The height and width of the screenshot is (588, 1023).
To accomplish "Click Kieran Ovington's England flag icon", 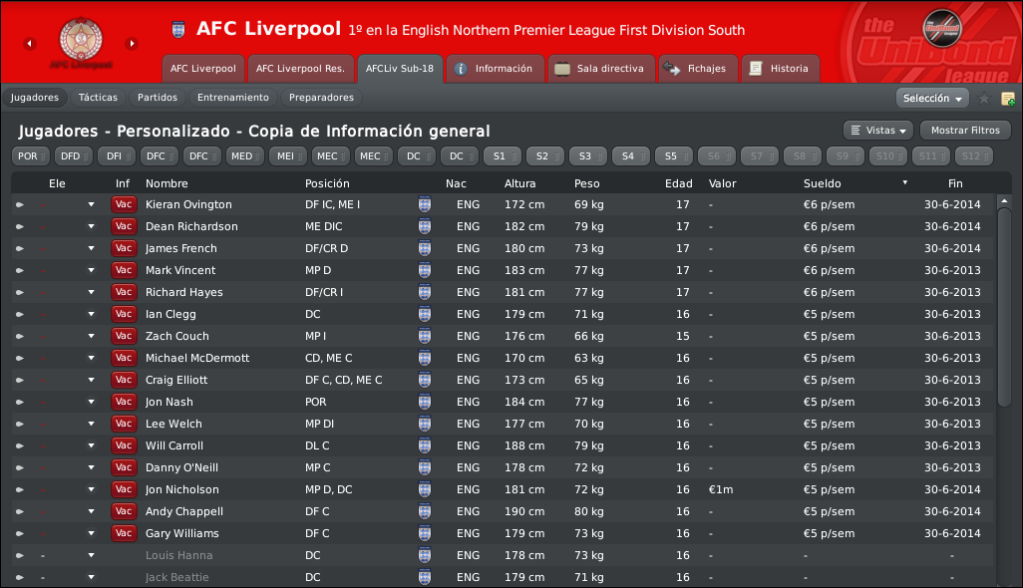I will click(425, 204).
